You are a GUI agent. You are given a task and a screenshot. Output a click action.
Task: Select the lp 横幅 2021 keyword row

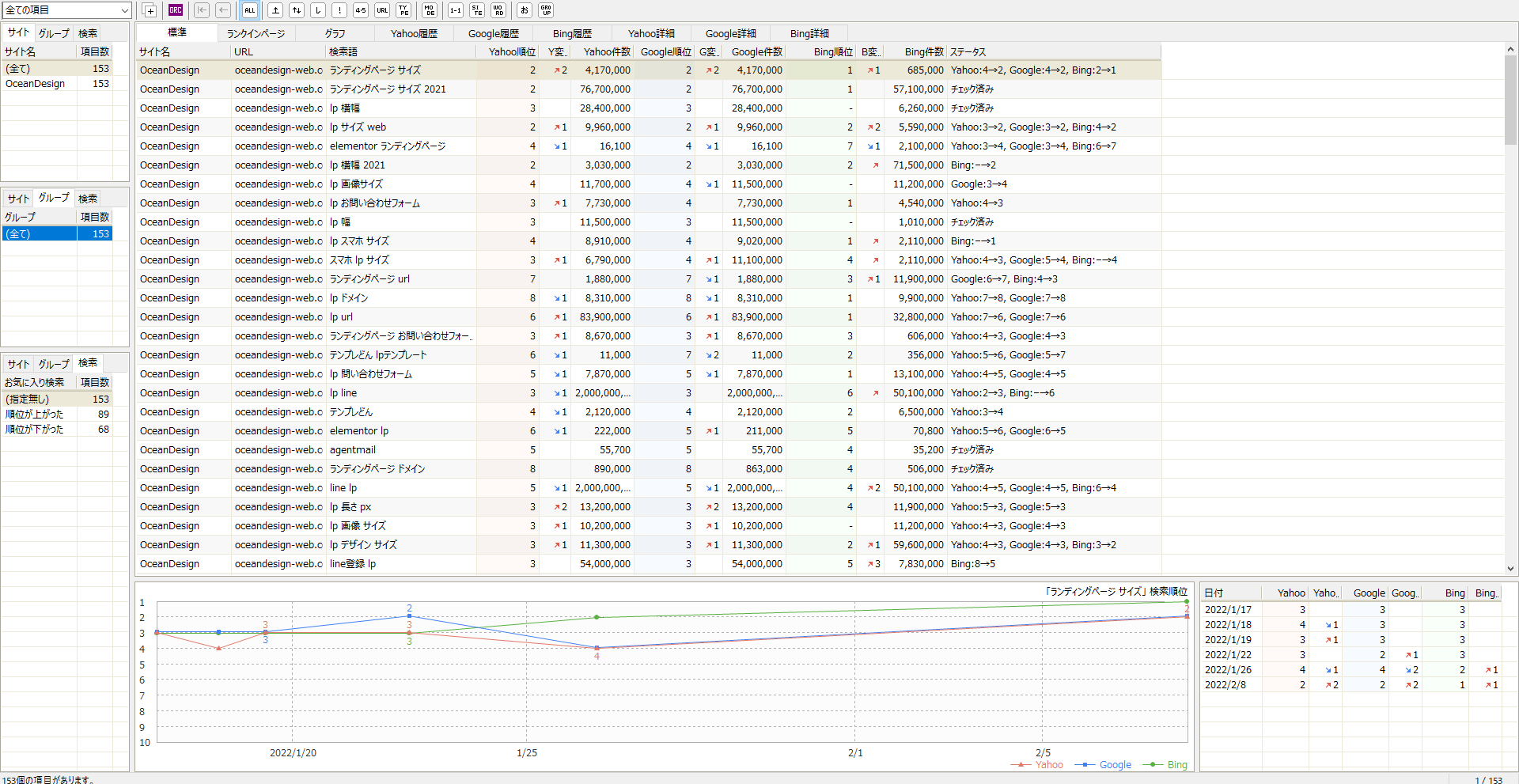coord(649,165)
